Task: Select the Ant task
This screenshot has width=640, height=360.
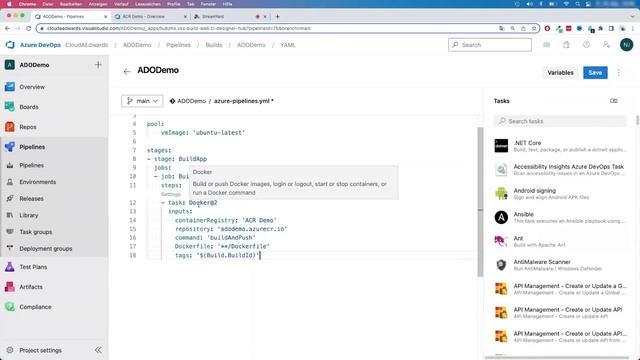Action: coord(560,241)
